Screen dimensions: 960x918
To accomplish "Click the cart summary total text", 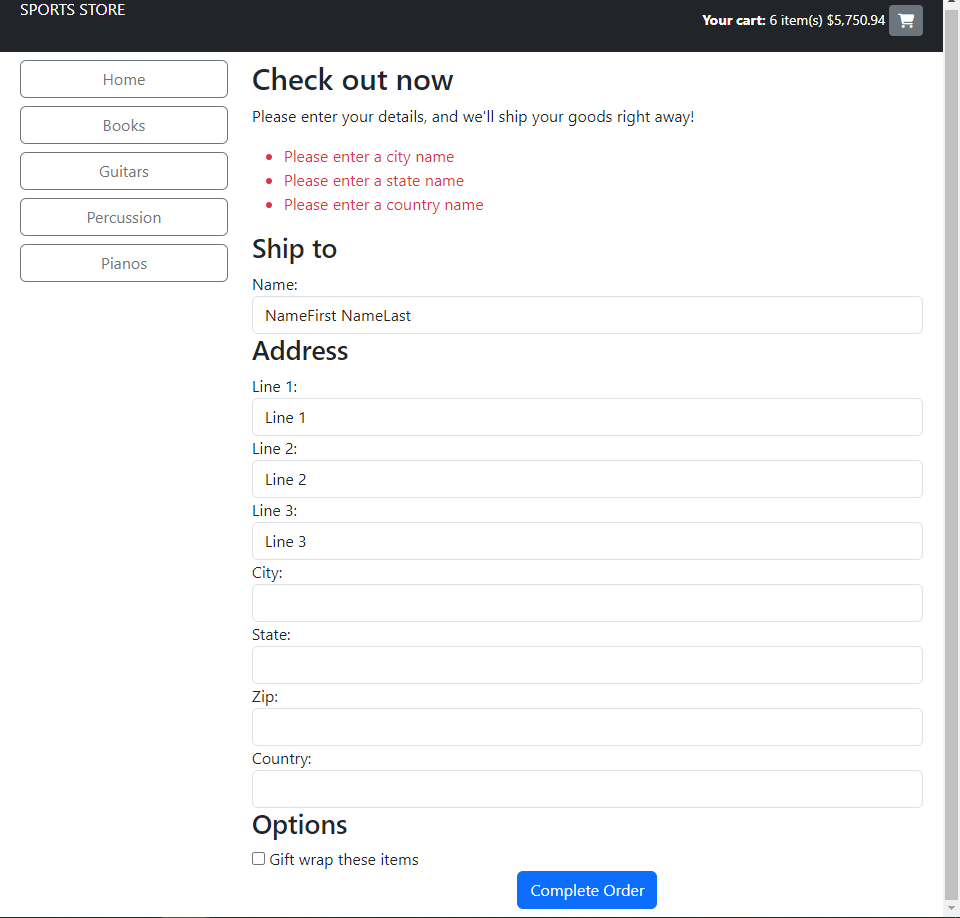I will 793,20.
